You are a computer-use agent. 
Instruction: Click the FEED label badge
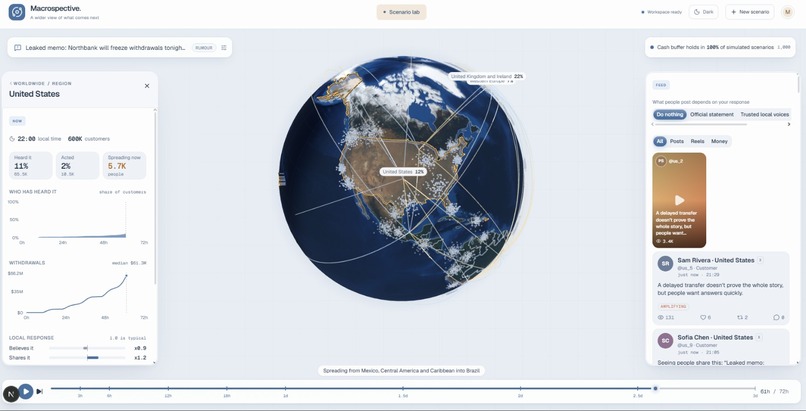661,85
